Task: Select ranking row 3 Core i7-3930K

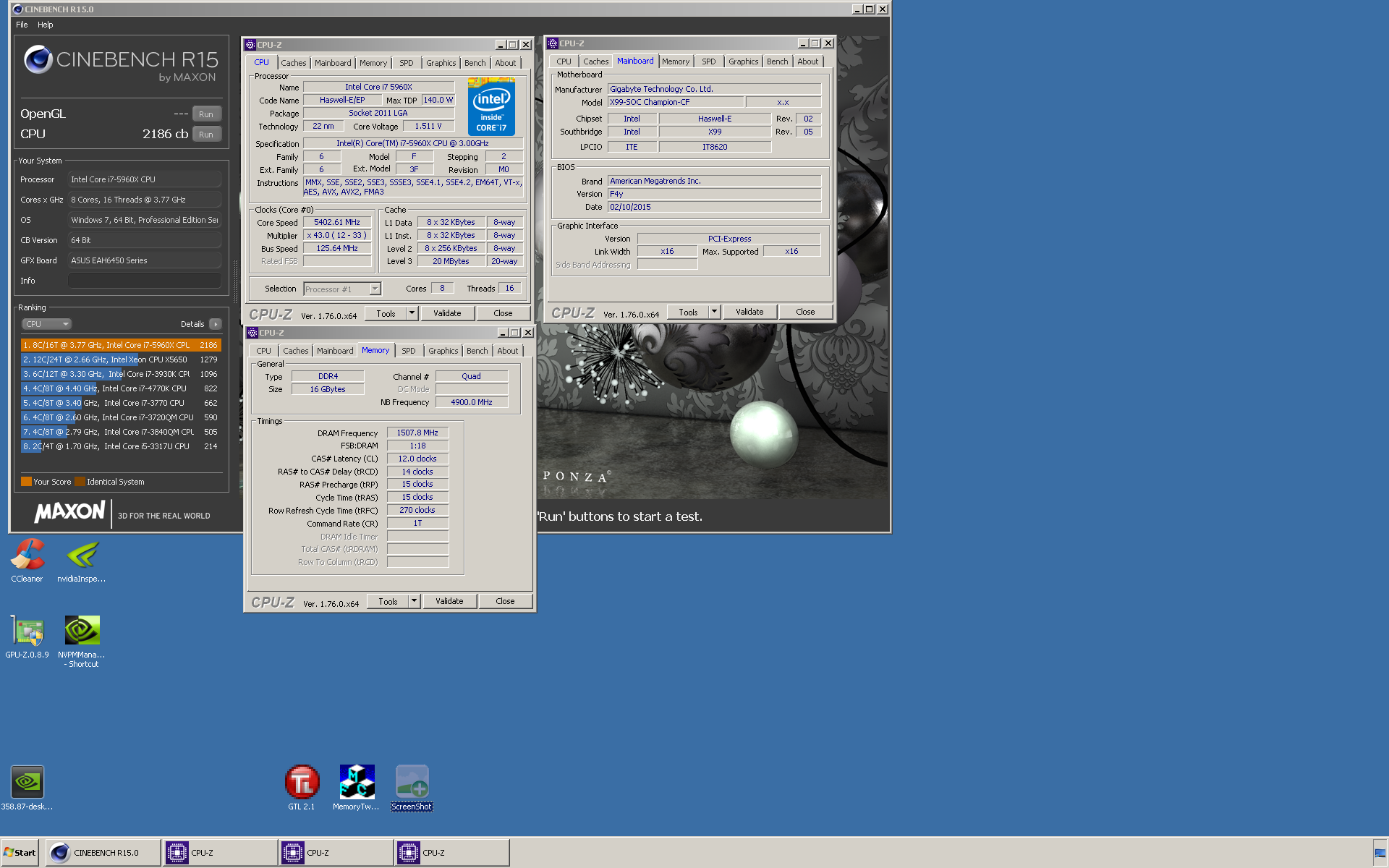Action: 121,374
